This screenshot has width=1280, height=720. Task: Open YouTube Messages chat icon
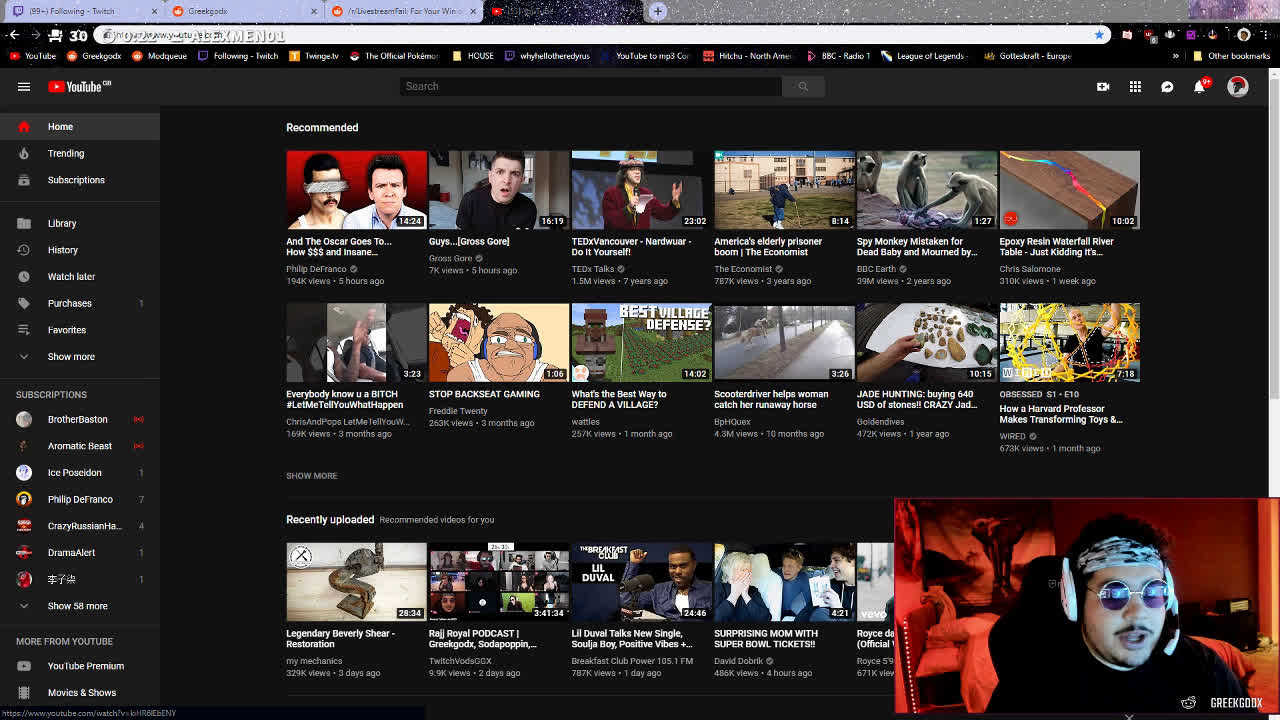click(x=1167, y=87)
